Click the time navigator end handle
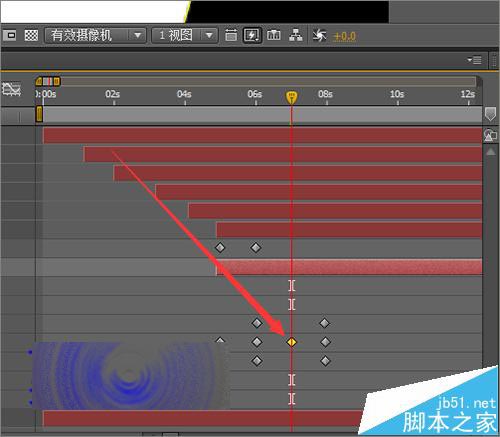This screenshot has height=437, width=500. point(57,81)
